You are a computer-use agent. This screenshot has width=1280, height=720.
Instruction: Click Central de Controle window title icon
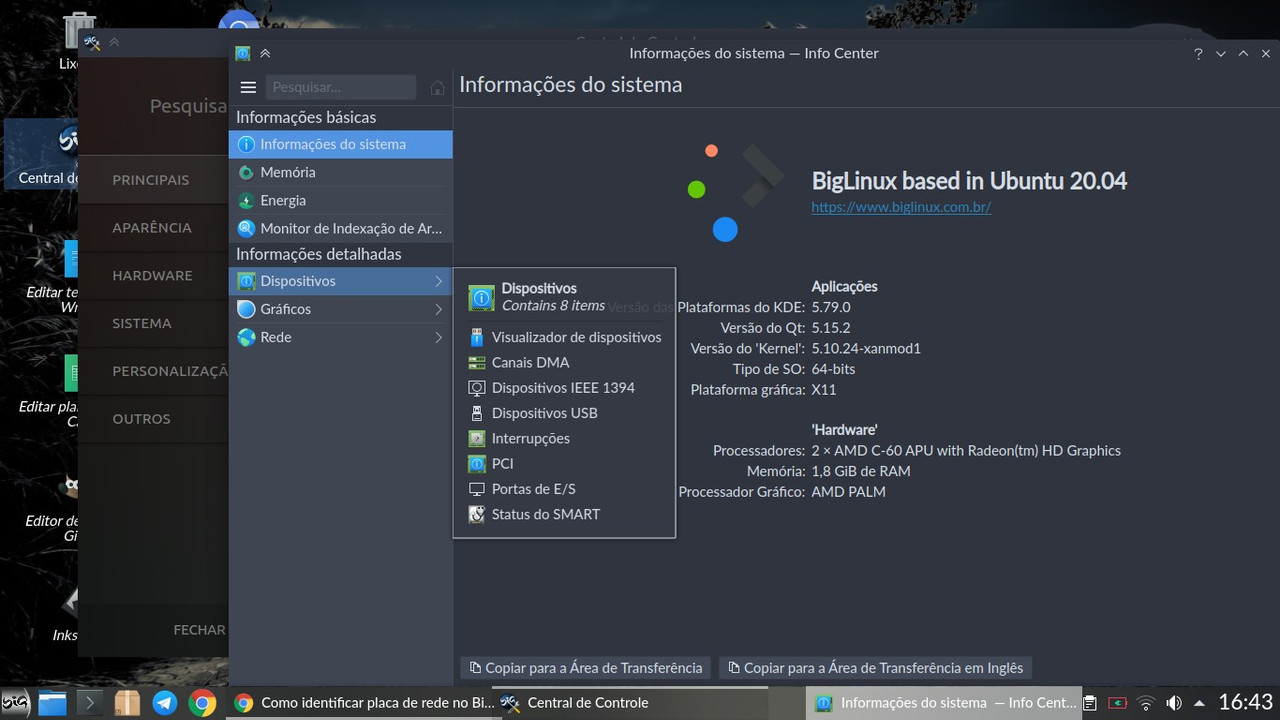tap(92, 42)
